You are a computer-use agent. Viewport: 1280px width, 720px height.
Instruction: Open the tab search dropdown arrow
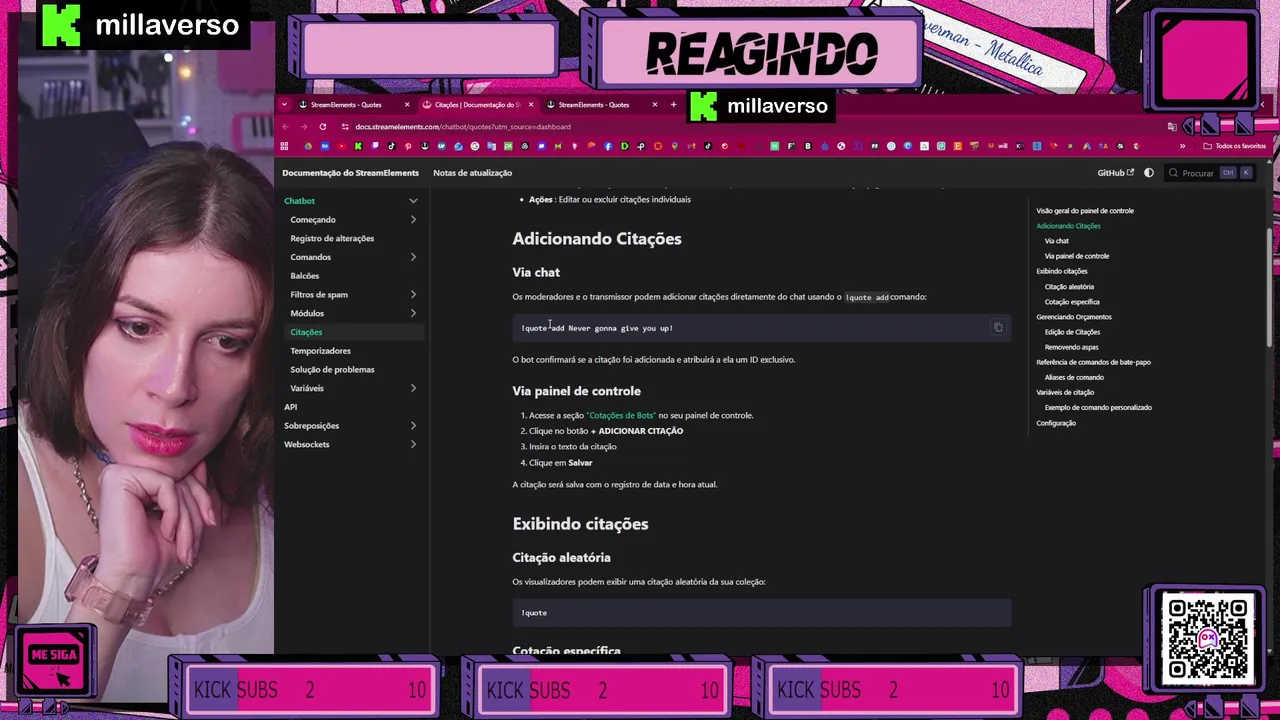(285, 105)
